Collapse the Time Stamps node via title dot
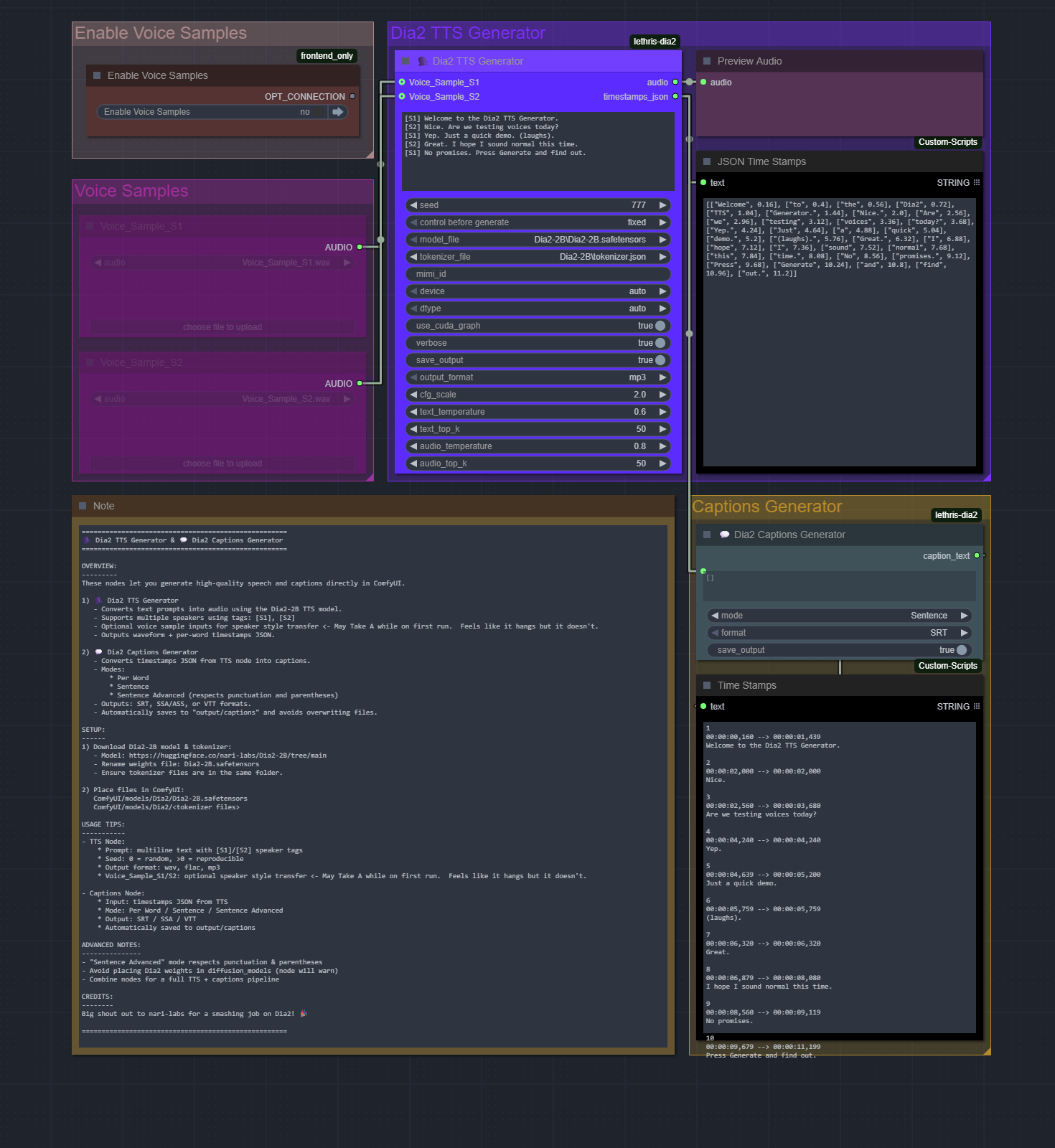This screenshot has width=1055, height=1148. pos(707,685)
